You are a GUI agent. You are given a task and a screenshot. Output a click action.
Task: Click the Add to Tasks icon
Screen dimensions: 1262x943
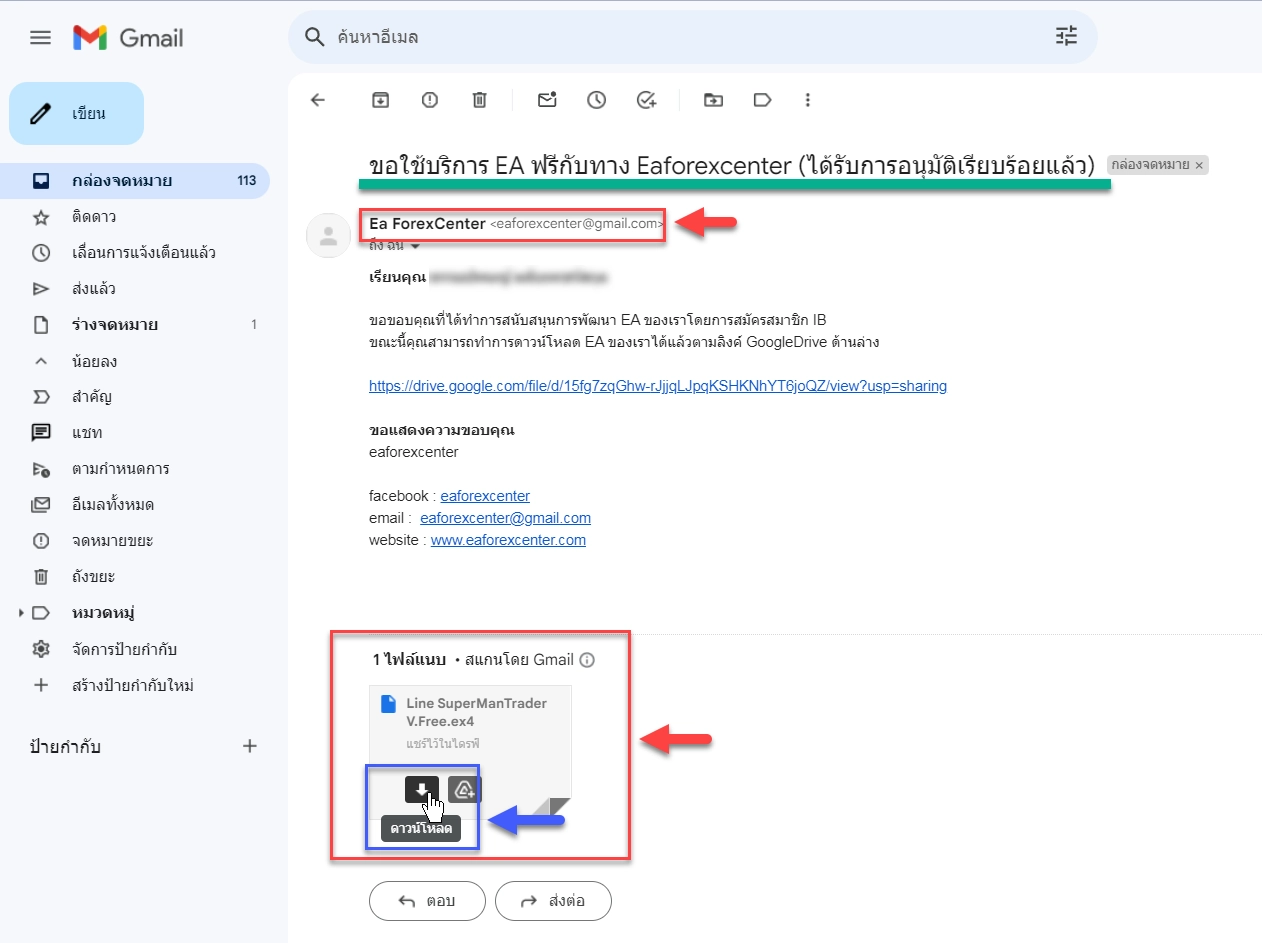pos(647,100)
